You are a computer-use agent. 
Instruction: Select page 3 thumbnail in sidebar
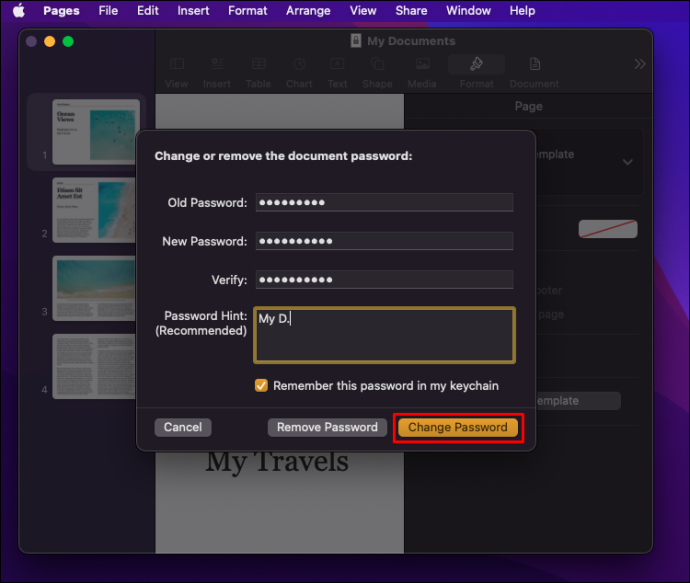94,288
